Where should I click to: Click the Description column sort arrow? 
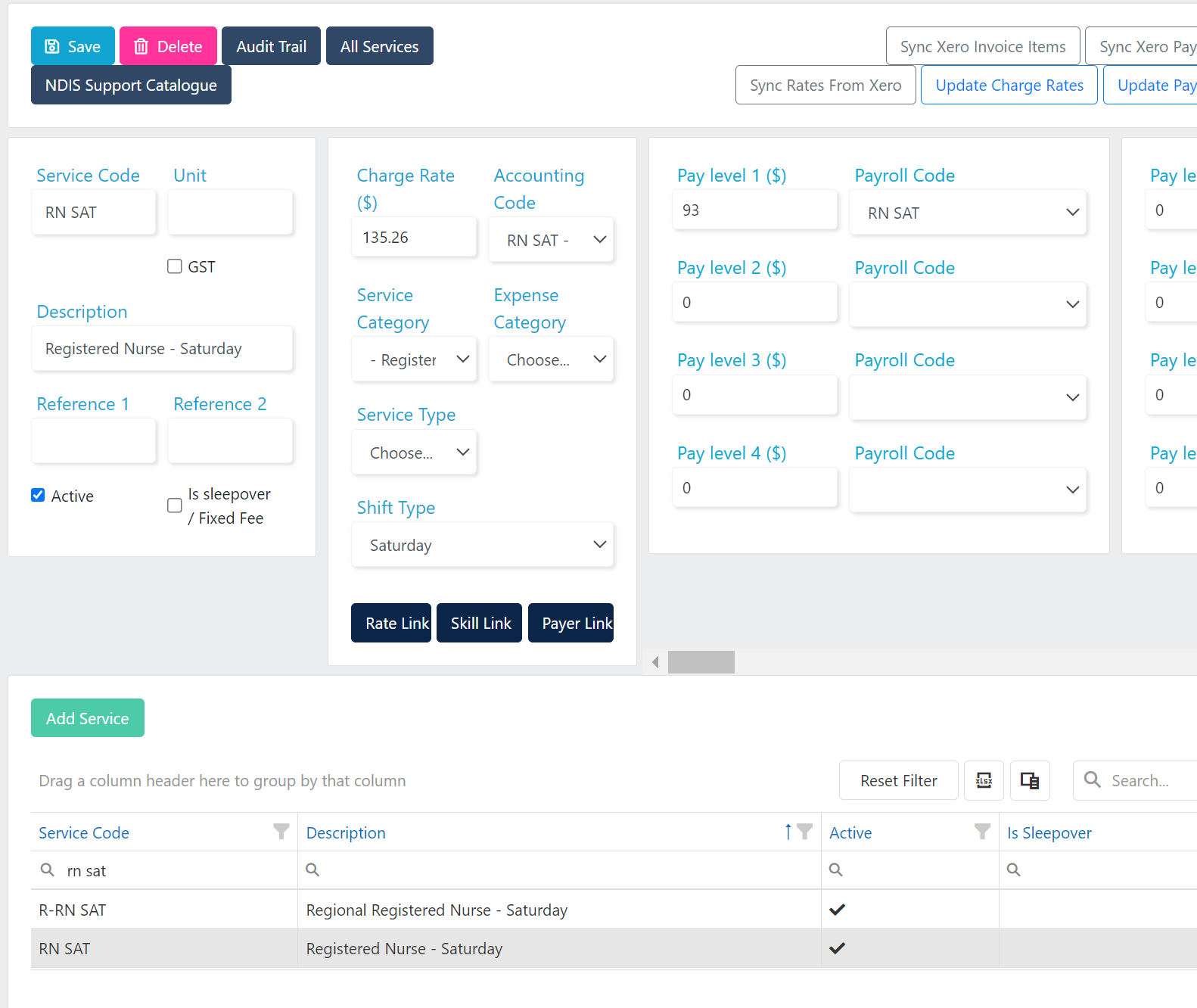tap(788, 832)
